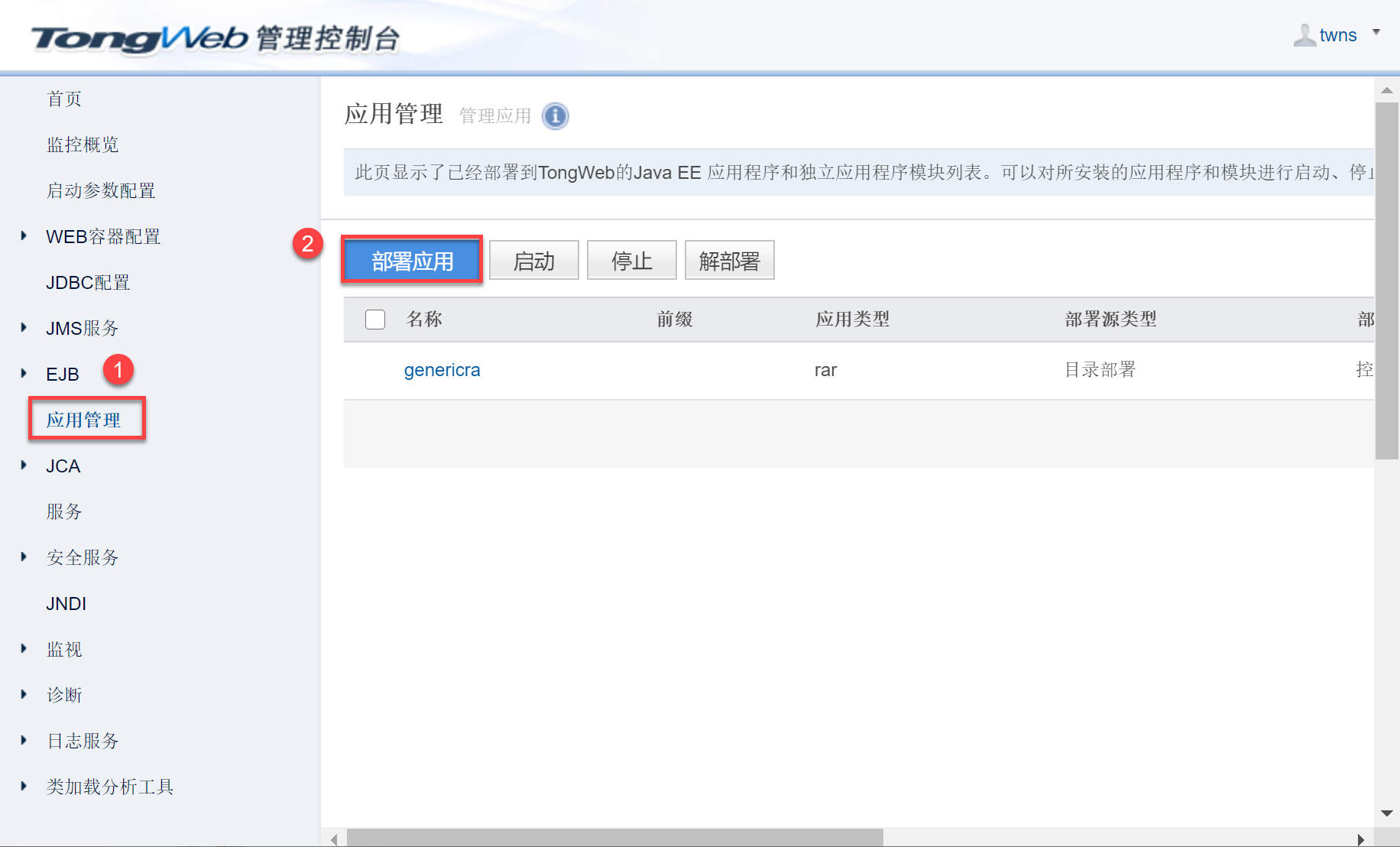This screenshot has height=847, width=1400.
Task: Click the 部署源类型 column header
Action: tap(1111, 320)
